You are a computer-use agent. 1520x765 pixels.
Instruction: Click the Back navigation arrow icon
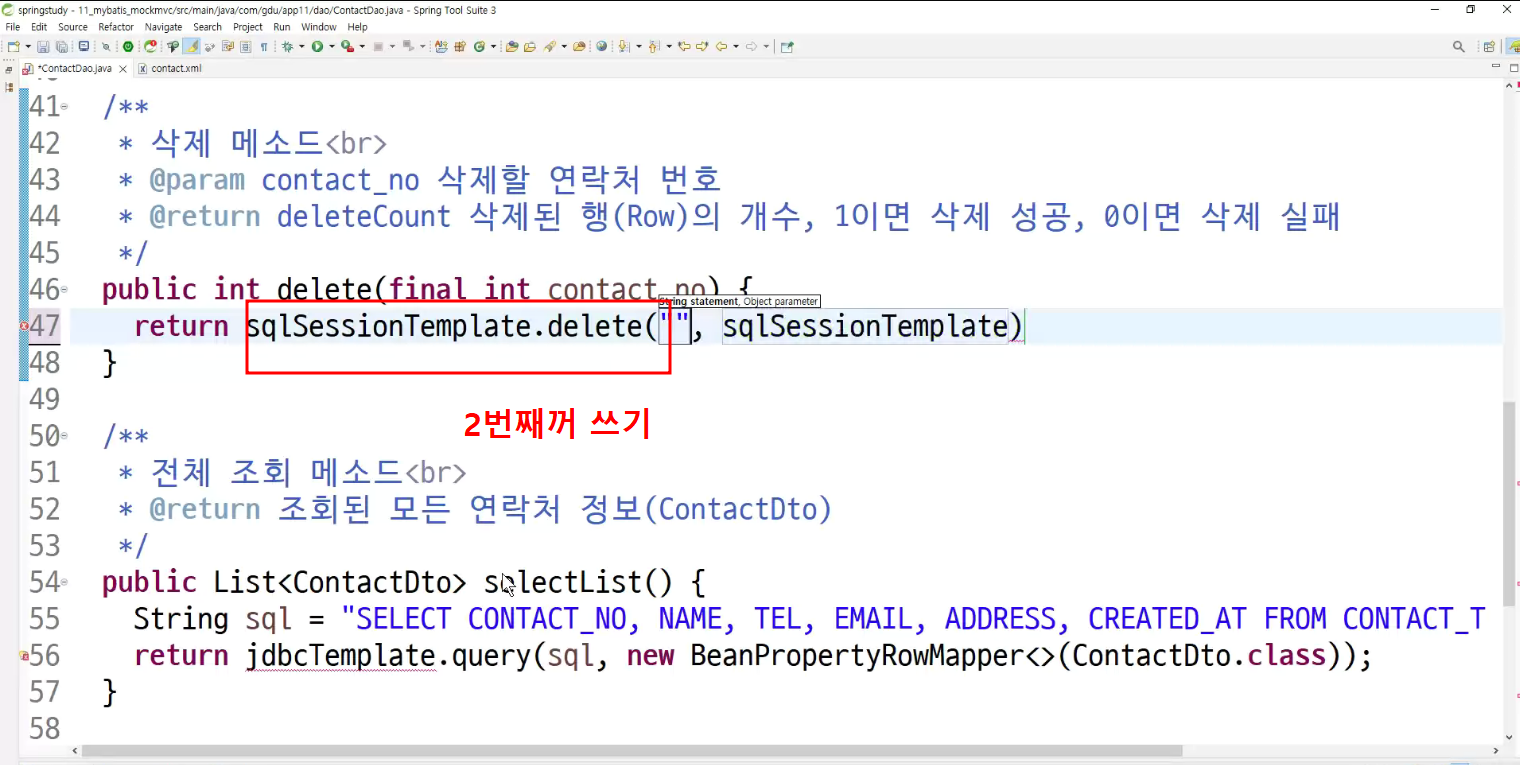tap(722, 46)
